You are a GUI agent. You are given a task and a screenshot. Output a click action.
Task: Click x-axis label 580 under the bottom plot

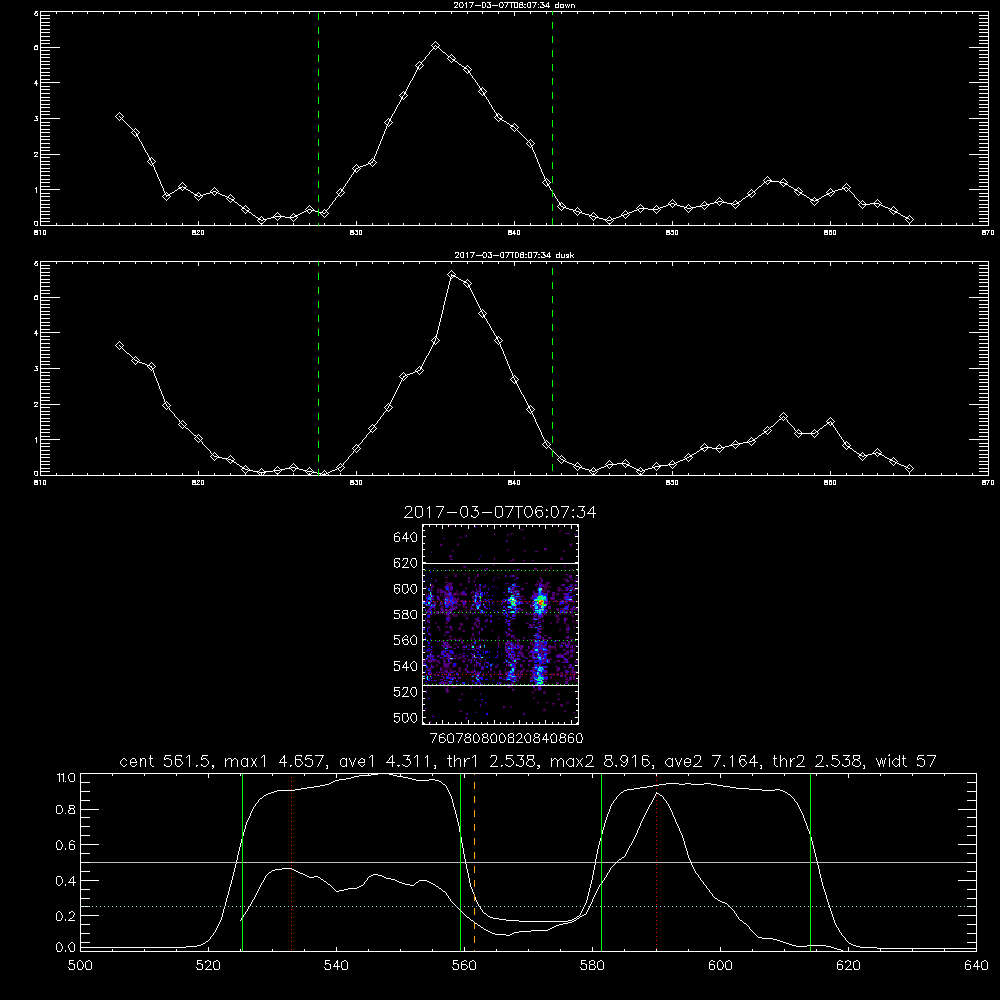(592, 966)
